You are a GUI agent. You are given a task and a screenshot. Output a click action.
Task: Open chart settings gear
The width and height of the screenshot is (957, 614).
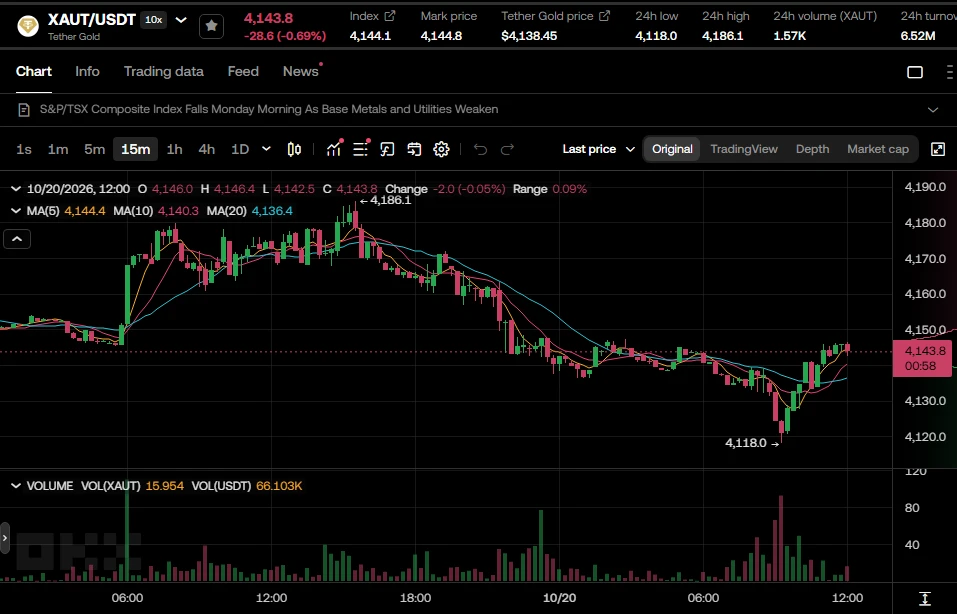coord(441,149)
